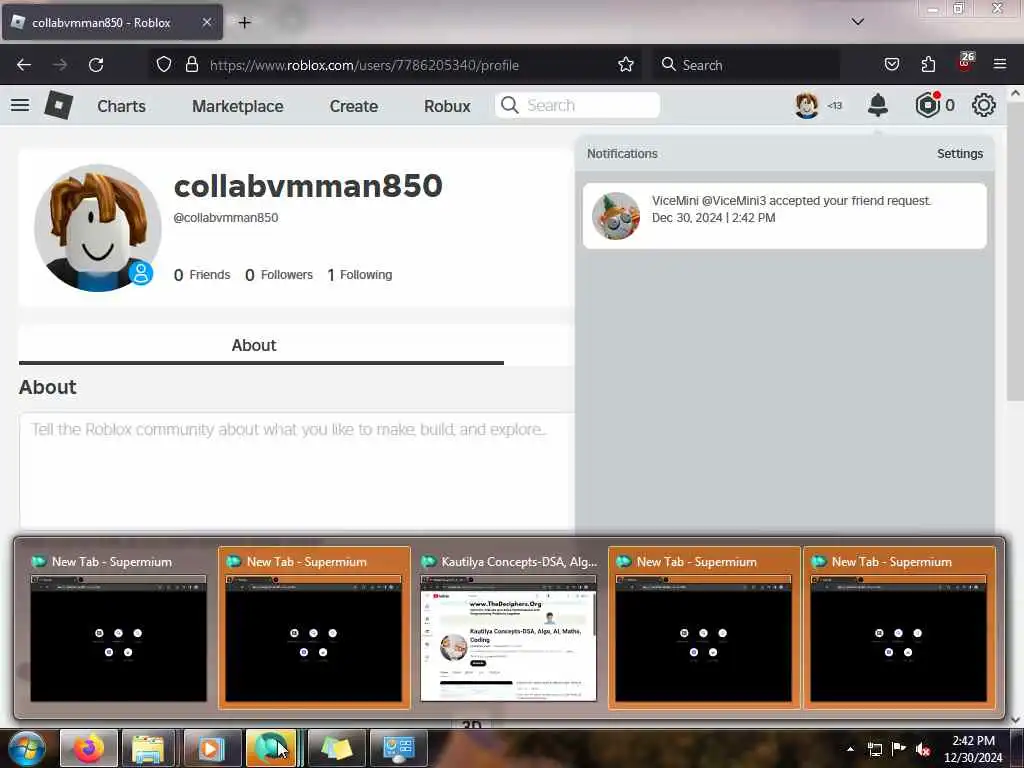Switch to fourth New Tab - Supermium preview
This screenshot has width=1024, height=768.
coord(703,628)
